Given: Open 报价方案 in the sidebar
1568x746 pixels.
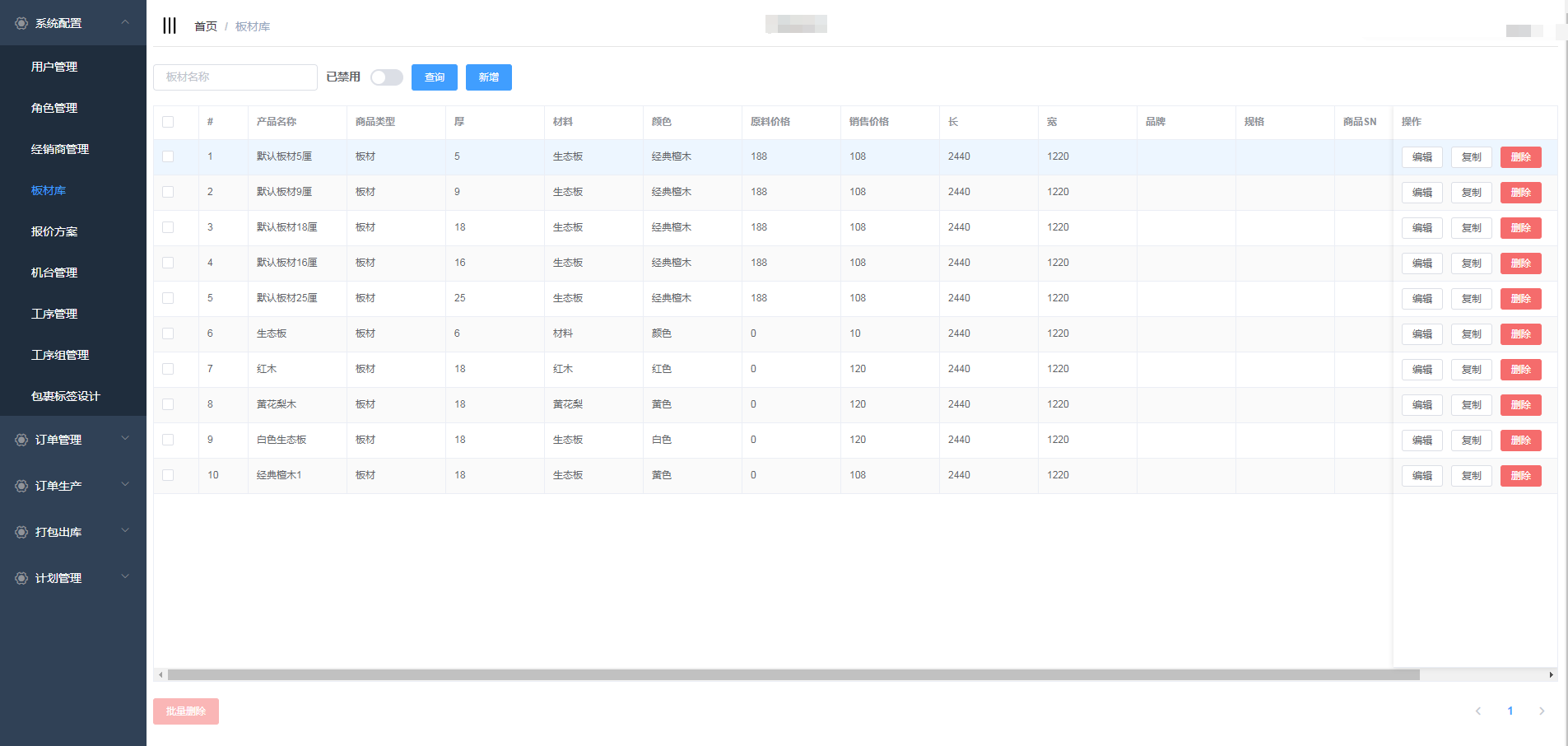Looking at the screenshot, I should 54,231.
